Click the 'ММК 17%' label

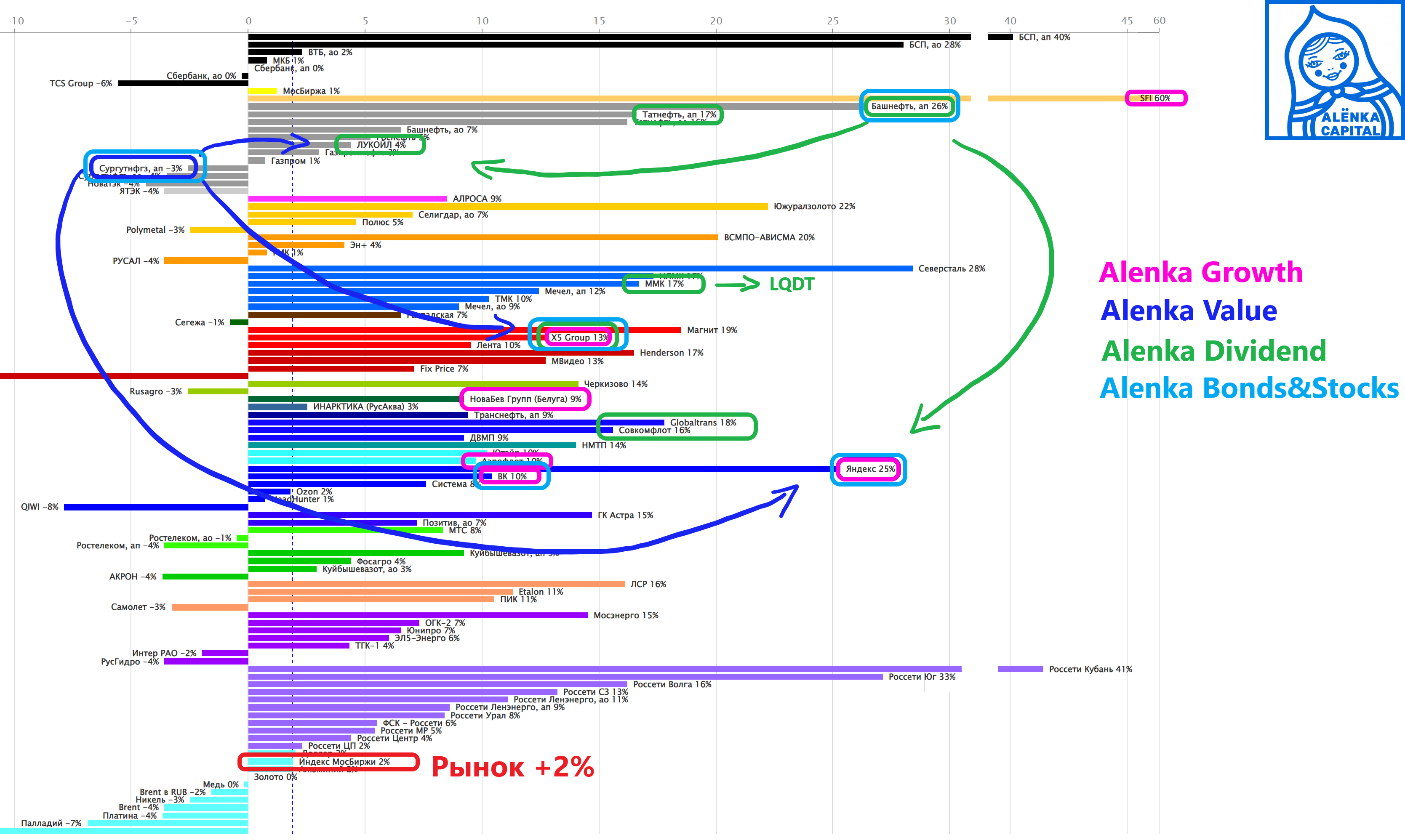coord(664,284)
